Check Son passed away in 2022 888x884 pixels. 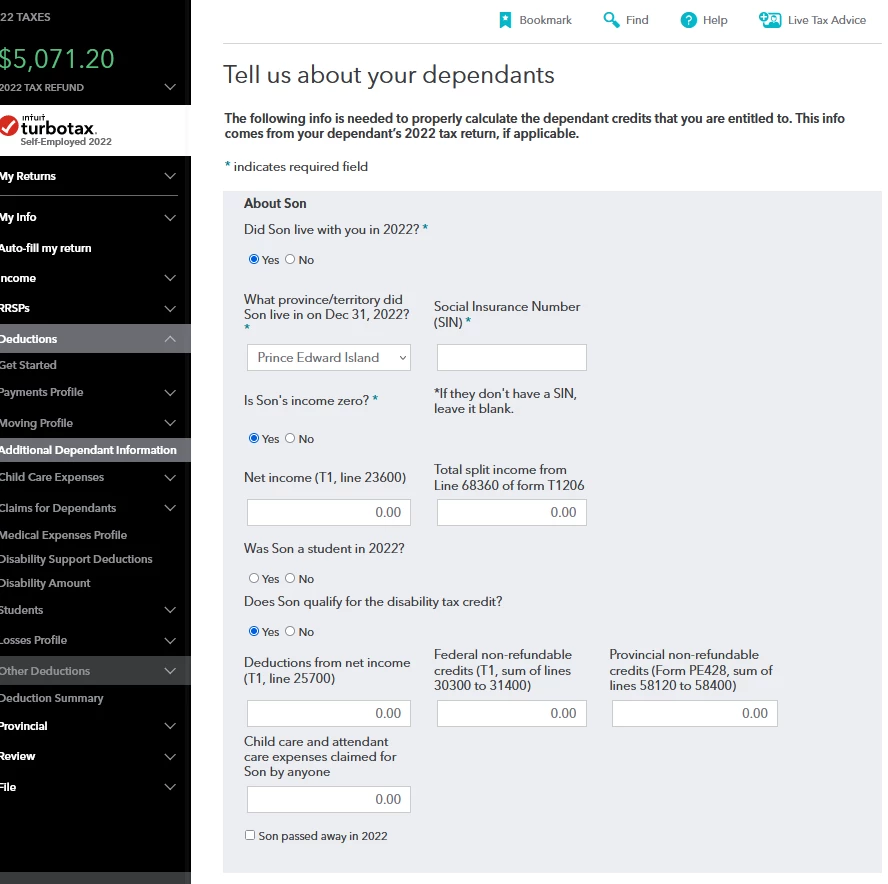tap(250, 835)
